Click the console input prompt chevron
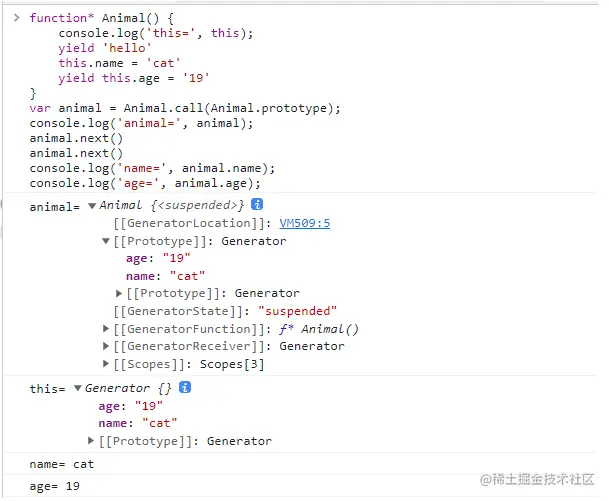Screen dimensions: 609x501 pos(16,17)
